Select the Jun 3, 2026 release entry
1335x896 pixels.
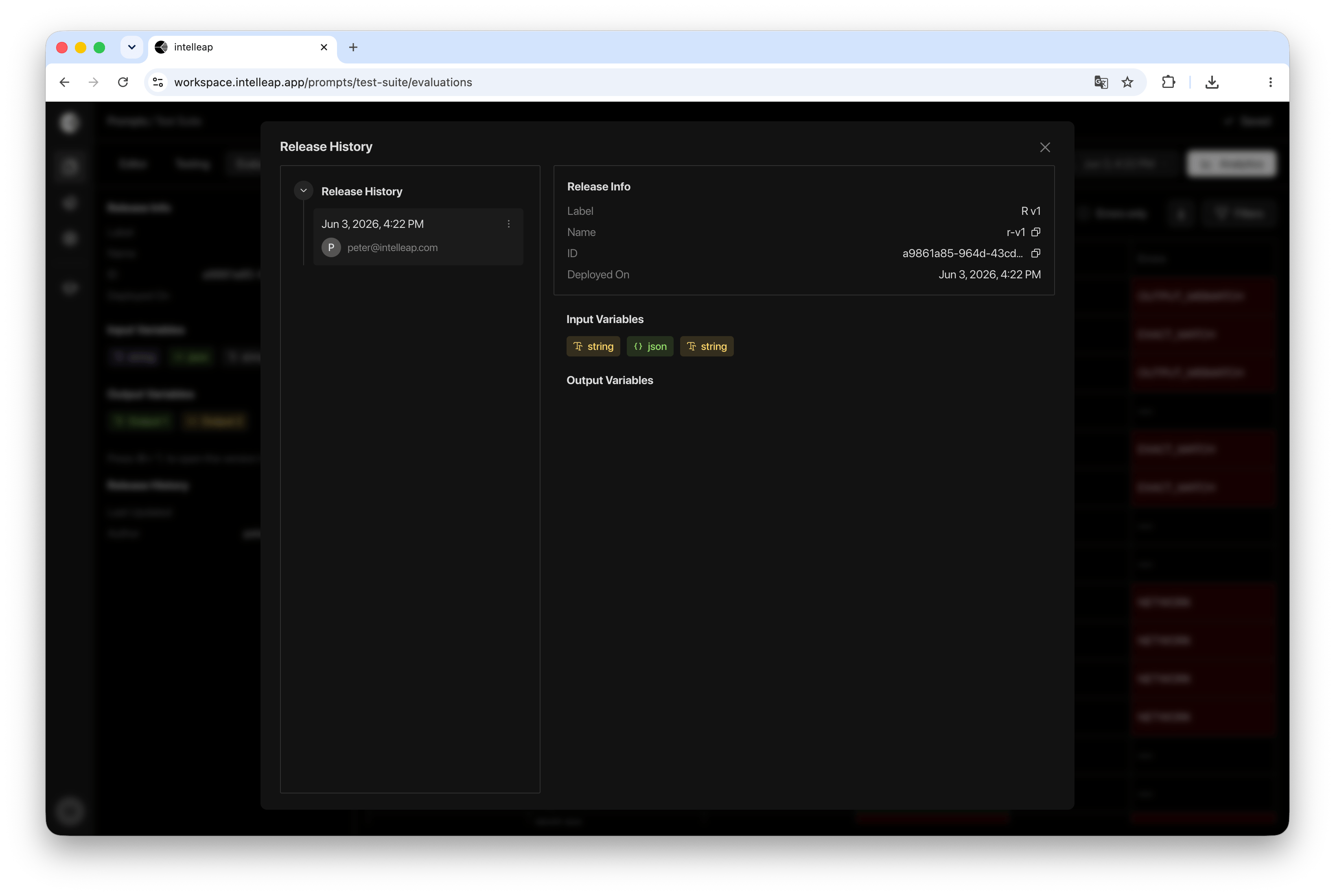[x=418, y=236]
